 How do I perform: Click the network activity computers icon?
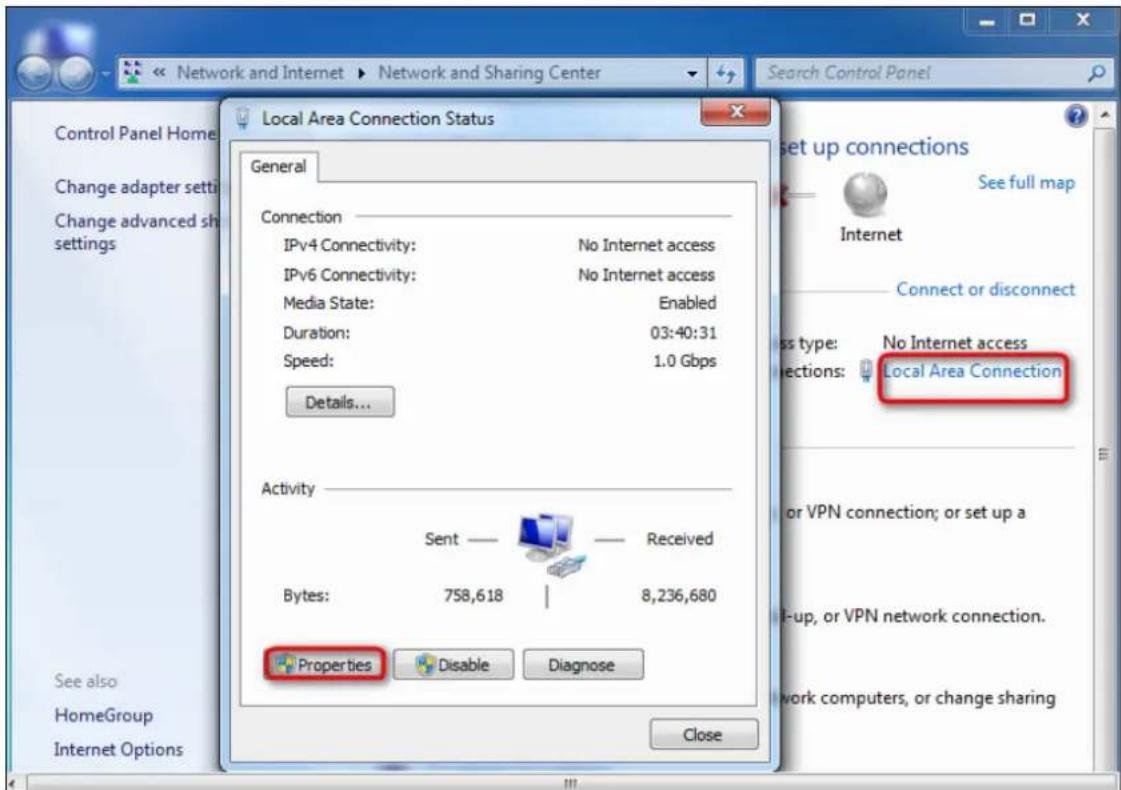pos(551,544)
